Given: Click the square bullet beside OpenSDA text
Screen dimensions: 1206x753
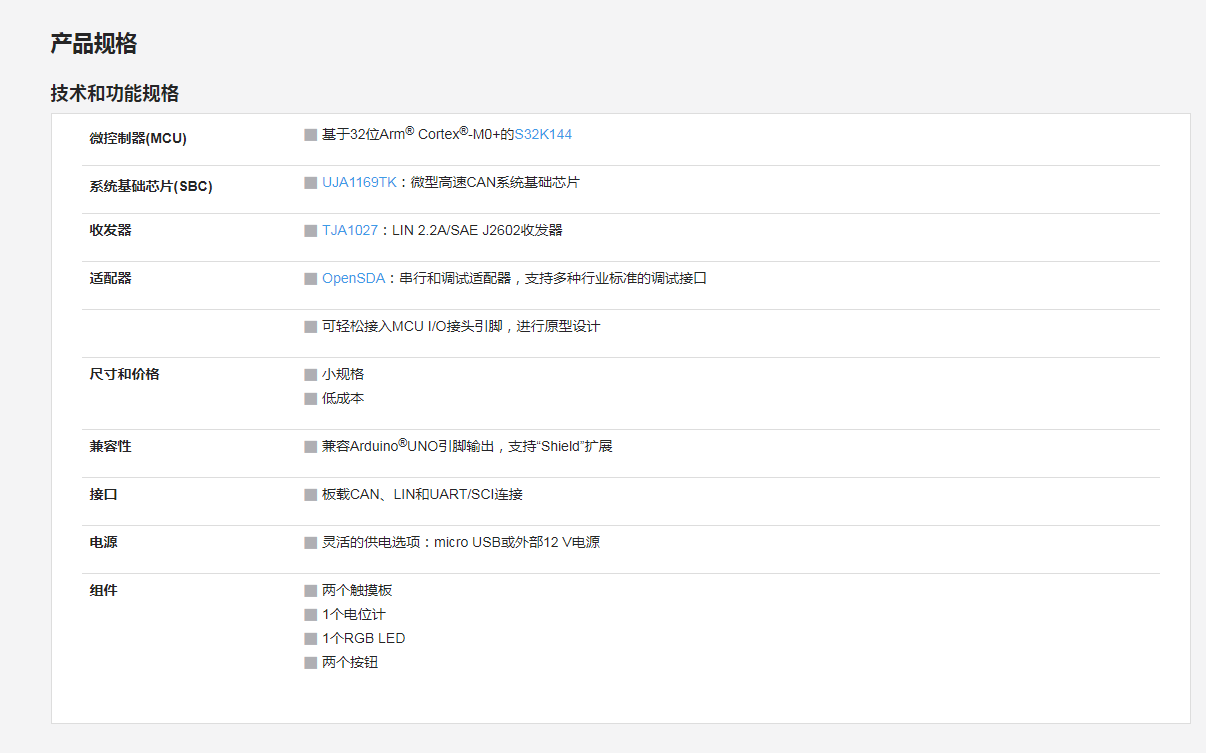Looking at the screenshot, I should (x=310, y=278).
